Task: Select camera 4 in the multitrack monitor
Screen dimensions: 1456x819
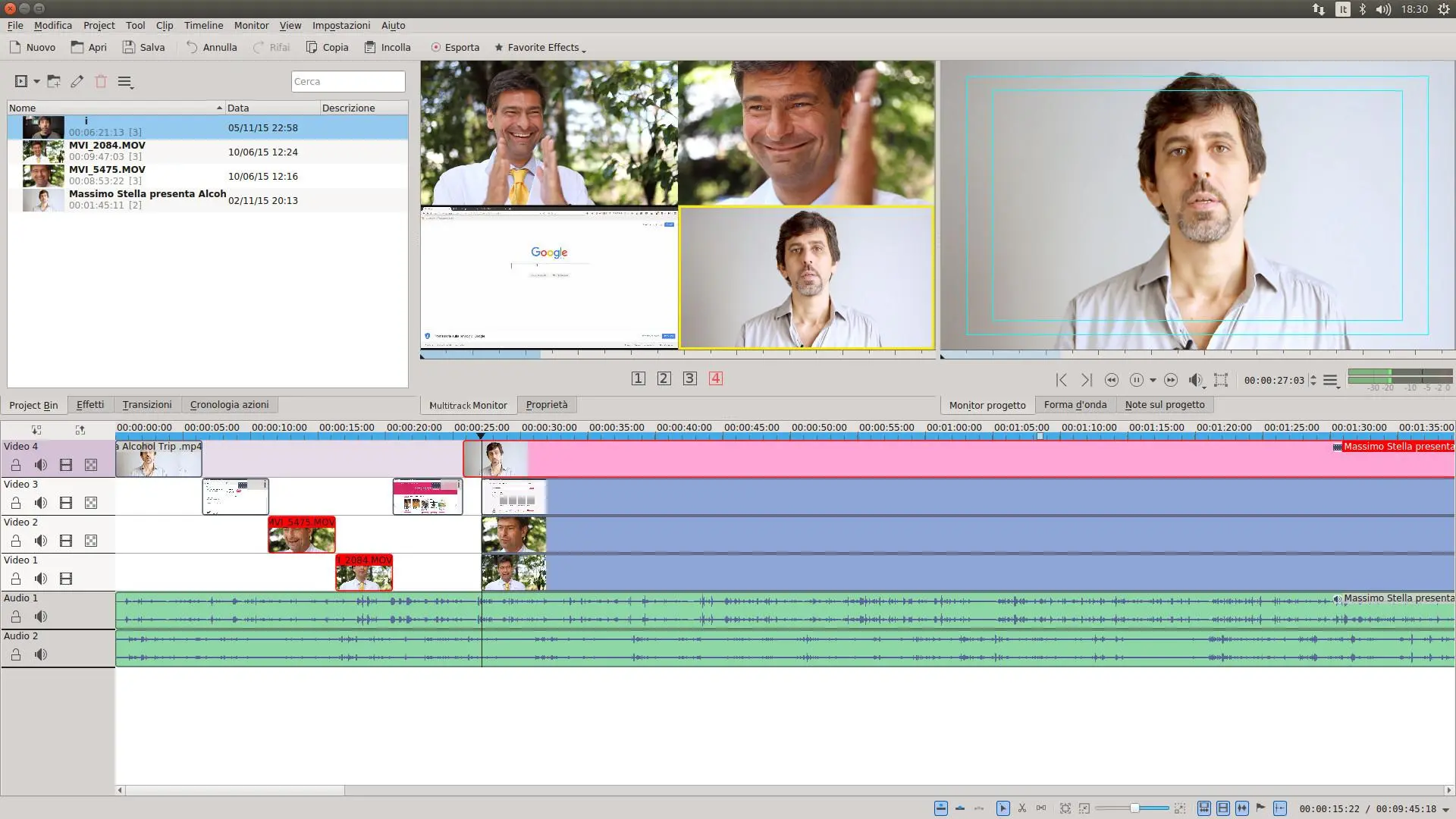Action: [715, 378]
